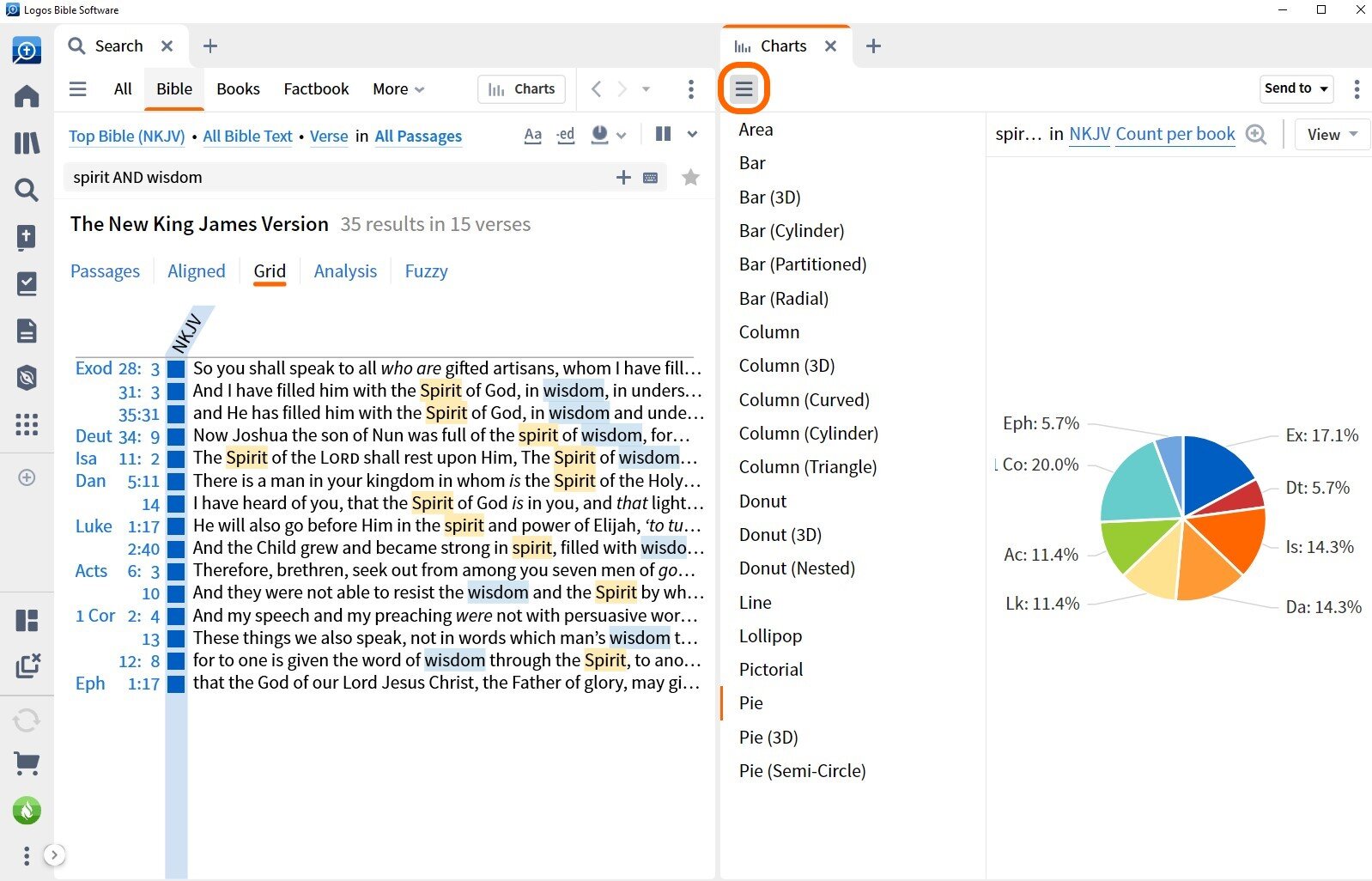Click the Count per book link
1372x881 pixels.
click(x=1175, y=134)
